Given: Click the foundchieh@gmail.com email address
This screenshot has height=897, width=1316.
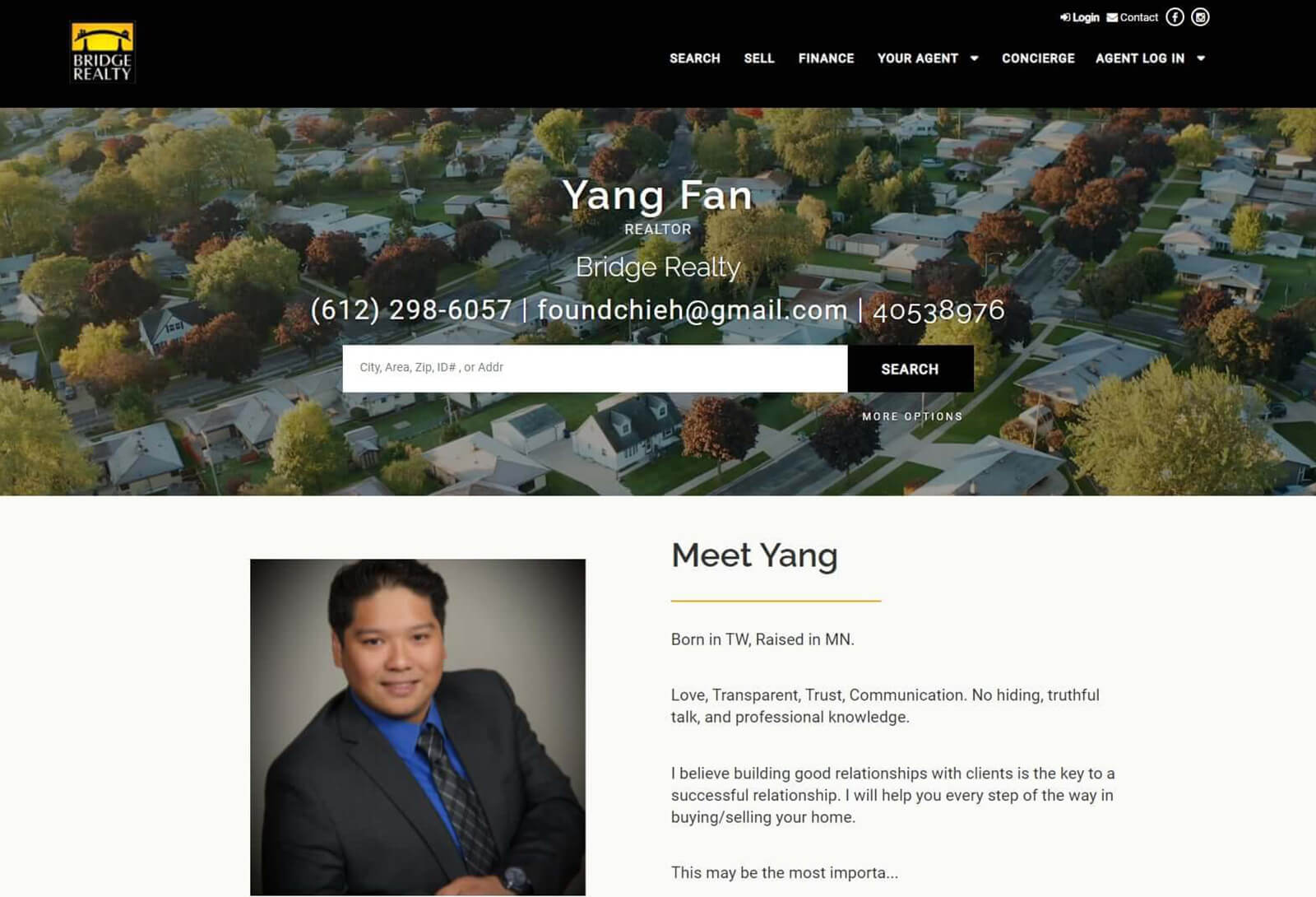Looking at the screenshot, I should pos(693,309).
